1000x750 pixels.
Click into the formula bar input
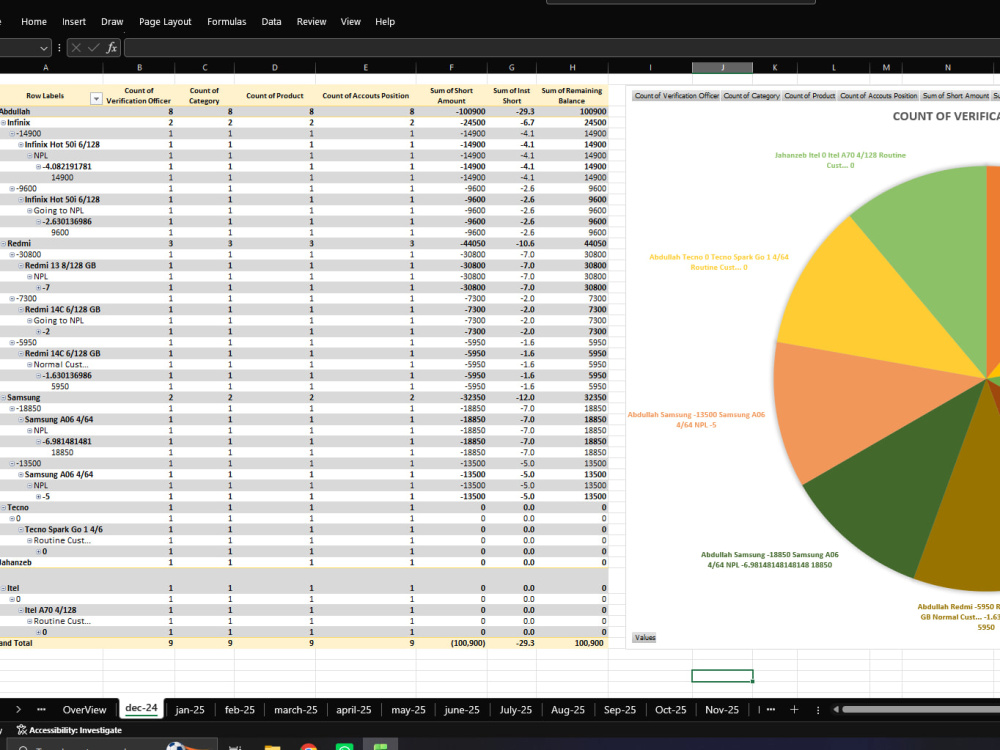[x=561, y=48]
